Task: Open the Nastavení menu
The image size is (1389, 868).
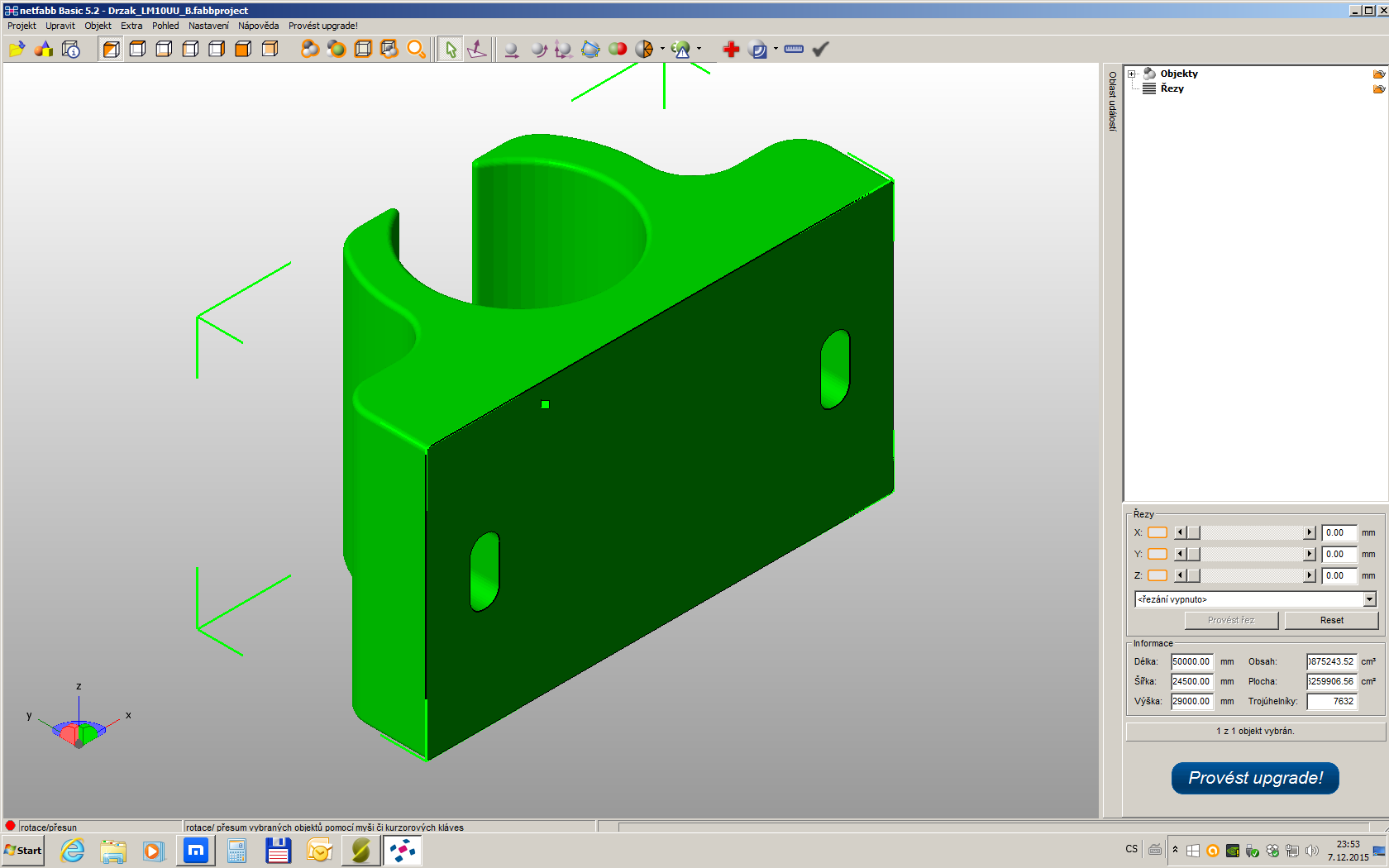Action: pos(208,26)
